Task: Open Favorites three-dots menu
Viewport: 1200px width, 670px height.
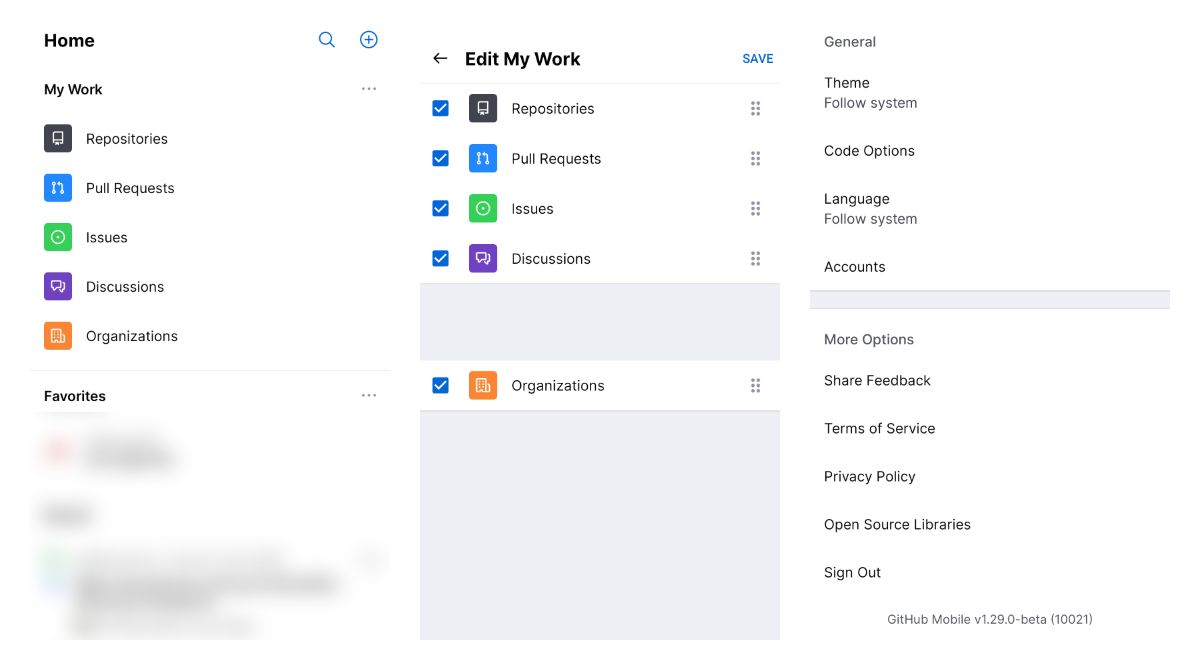Action: [369, 396]
